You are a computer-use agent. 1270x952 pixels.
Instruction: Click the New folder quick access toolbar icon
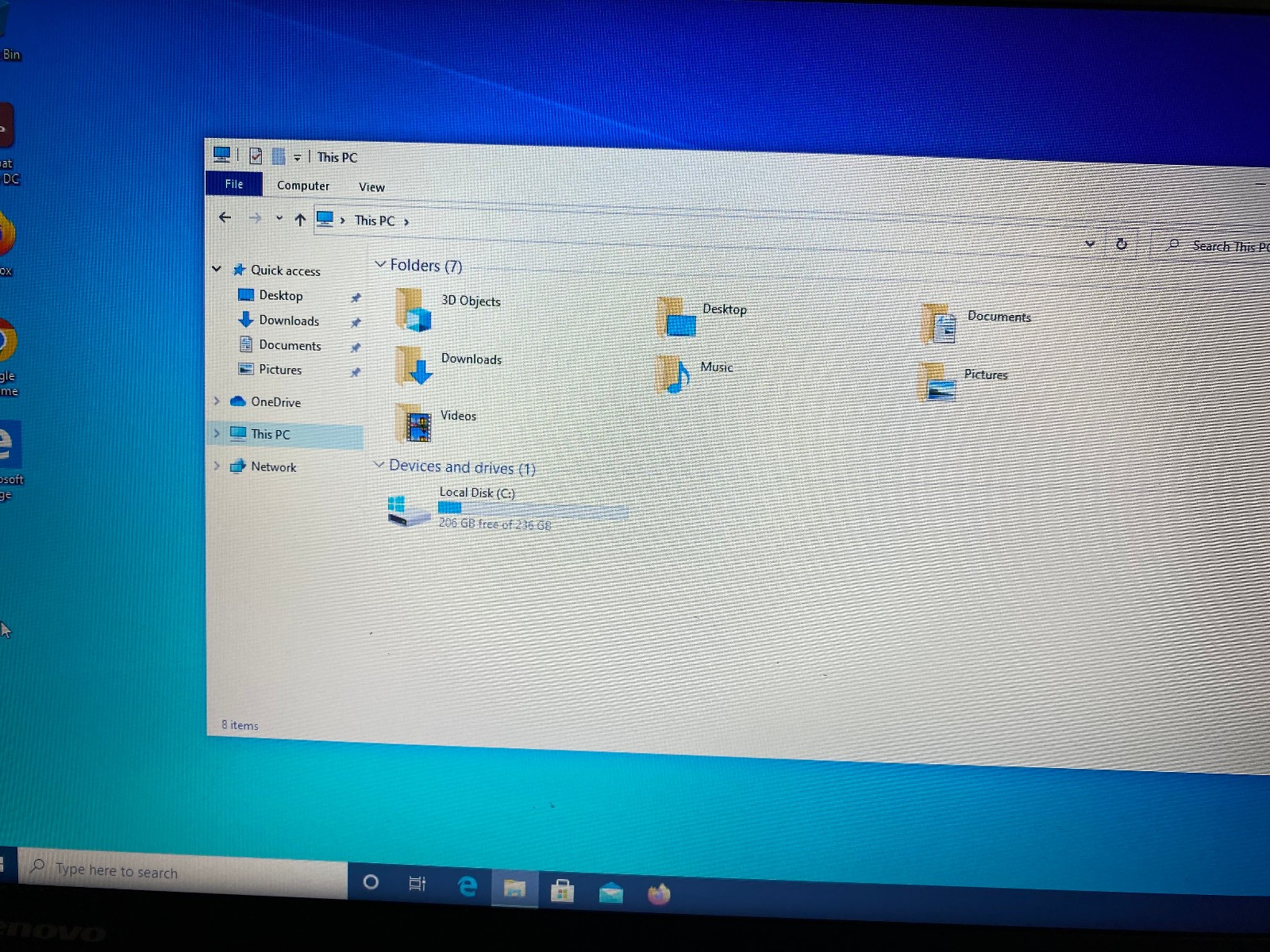[279, 156]
